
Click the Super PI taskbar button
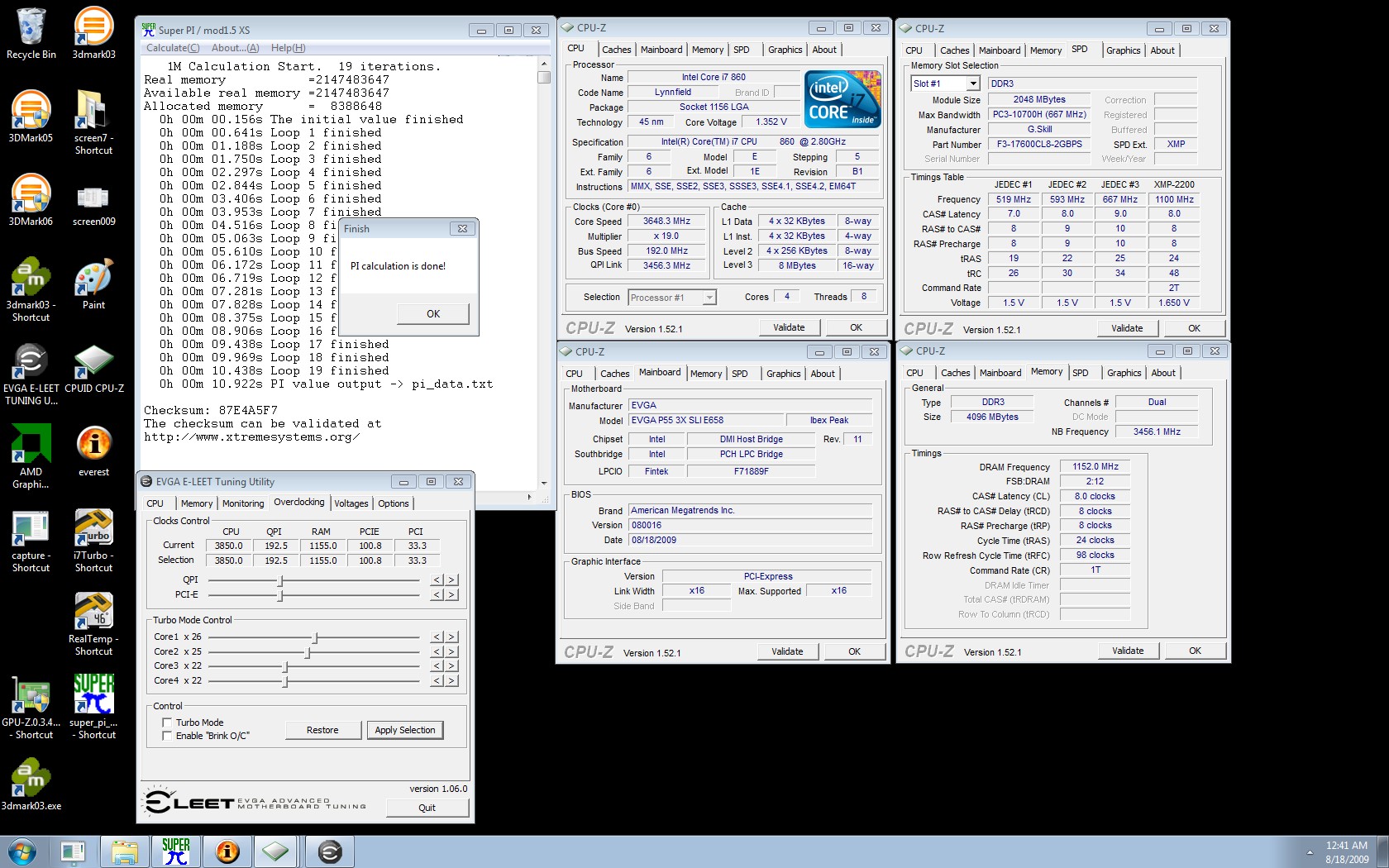click(176, 851)
